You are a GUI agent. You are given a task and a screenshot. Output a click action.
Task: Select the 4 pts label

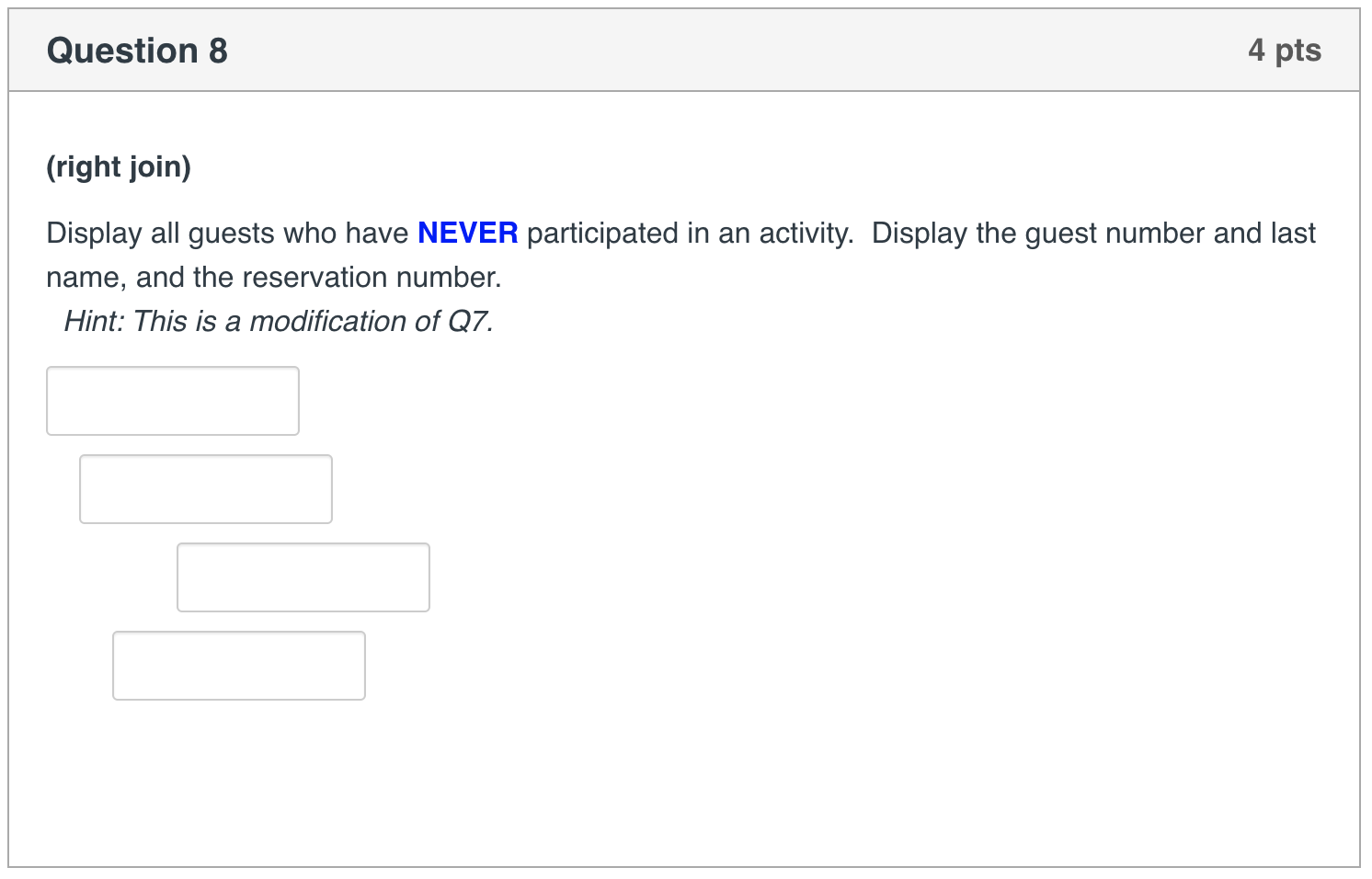click(x=1285, y=51)
